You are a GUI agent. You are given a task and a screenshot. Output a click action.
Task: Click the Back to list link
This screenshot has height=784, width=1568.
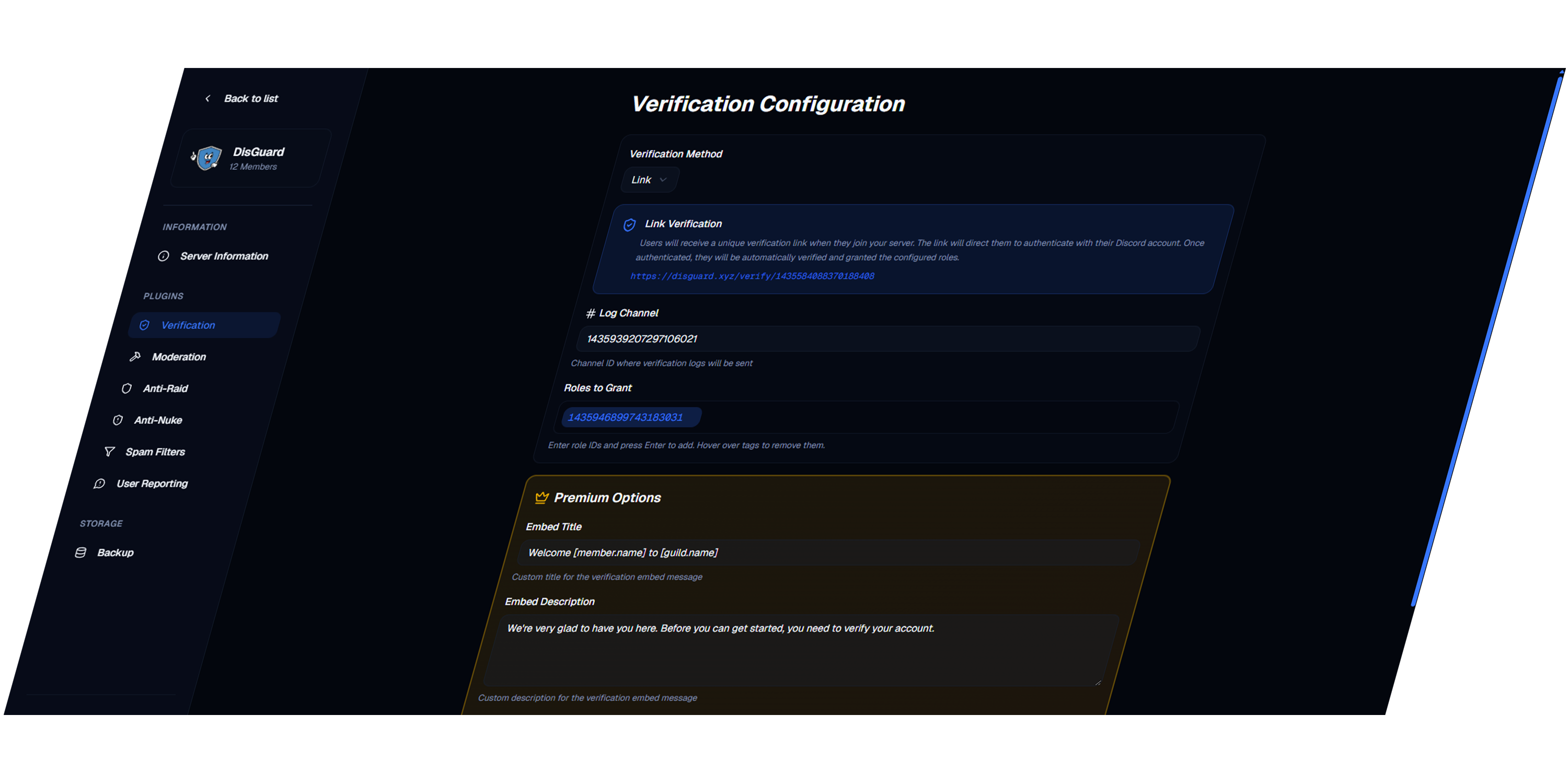251,98
